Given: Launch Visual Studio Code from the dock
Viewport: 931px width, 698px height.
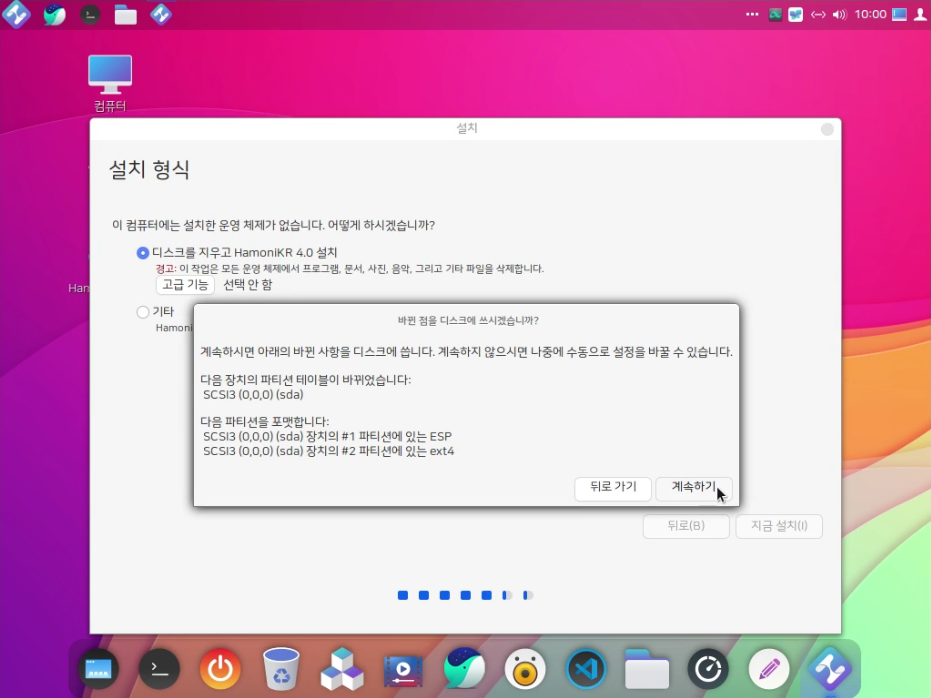Looking at the screenshot, I should 586,668.
